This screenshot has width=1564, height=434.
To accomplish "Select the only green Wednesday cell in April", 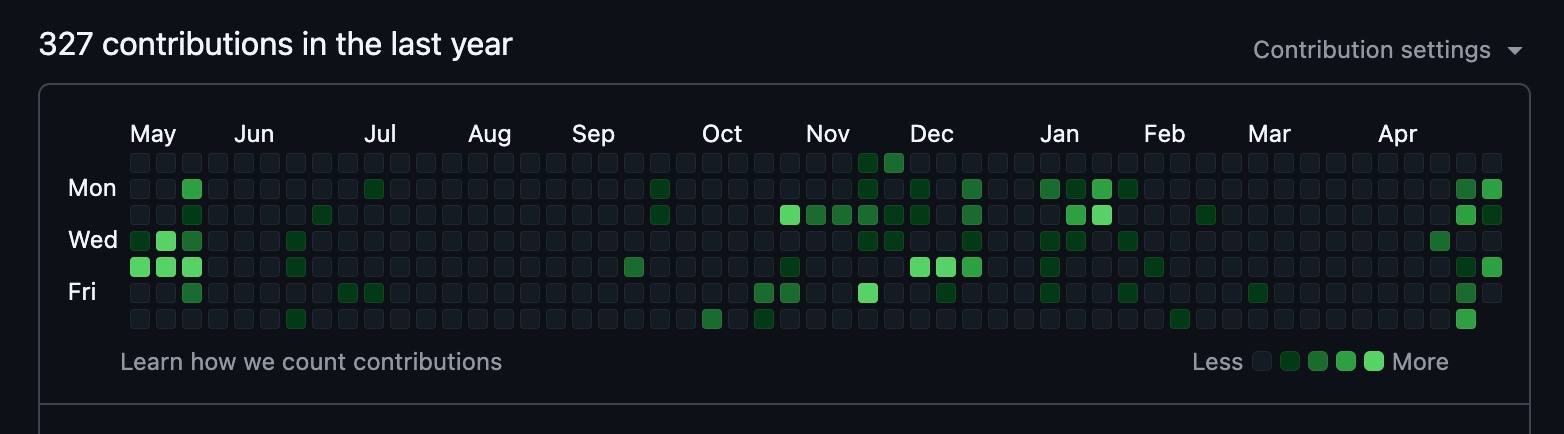I will coord(1440,241).
